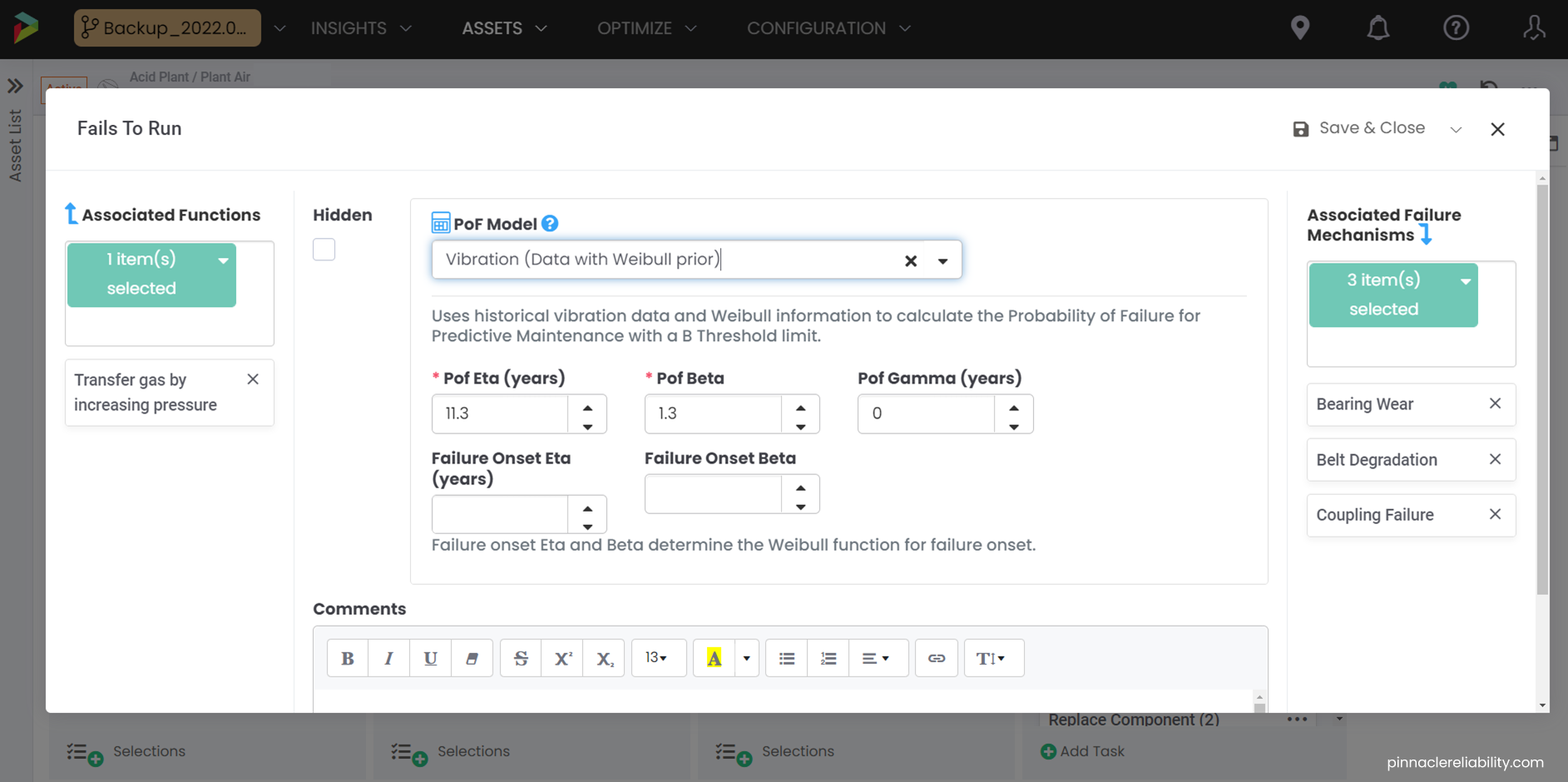Increment the Pof Beta value stepper
The height and width of the screenshot is (782, 1568).
[800, 406]
